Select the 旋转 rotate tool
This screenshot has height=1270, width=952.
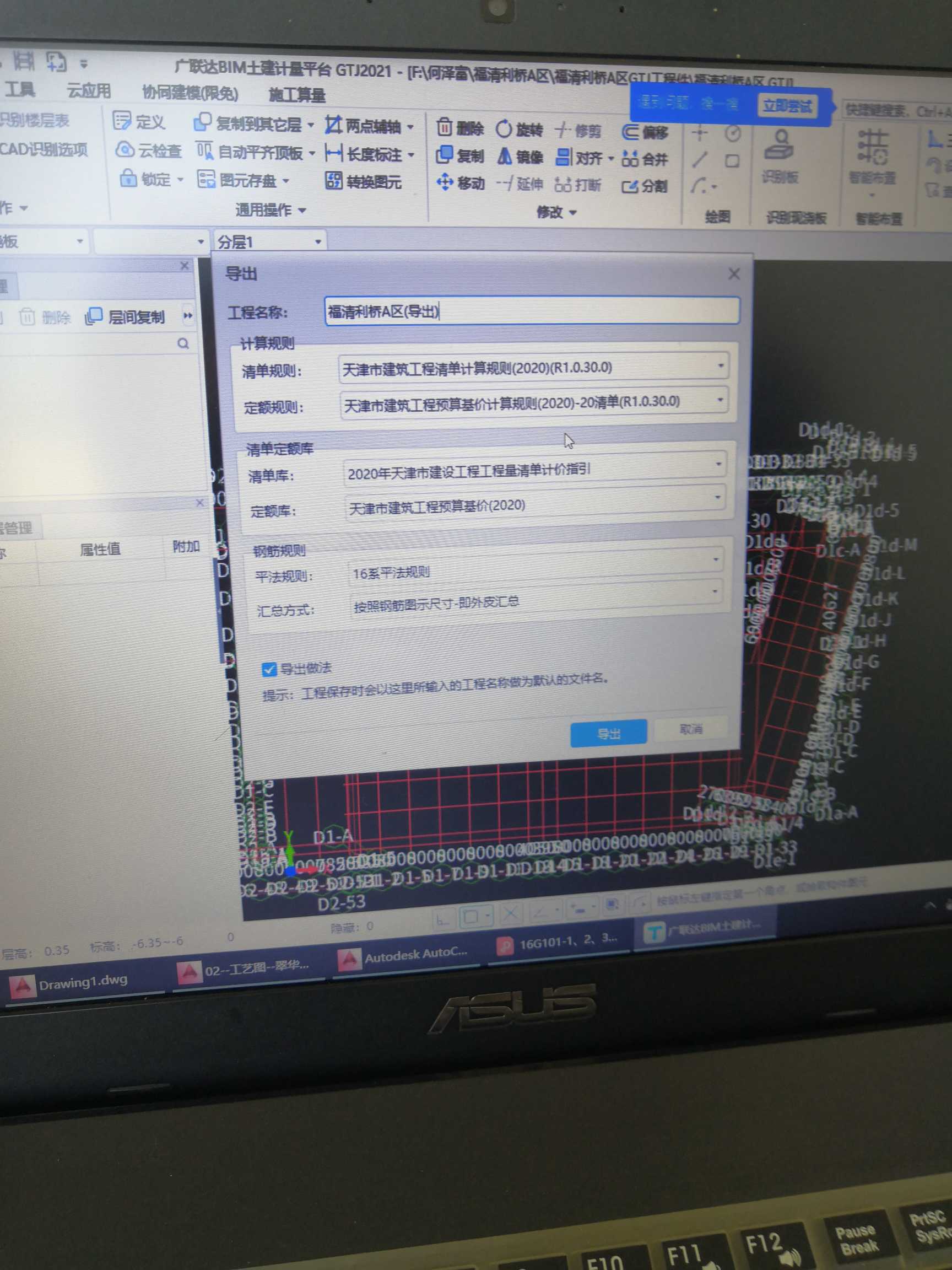point(520,129)
